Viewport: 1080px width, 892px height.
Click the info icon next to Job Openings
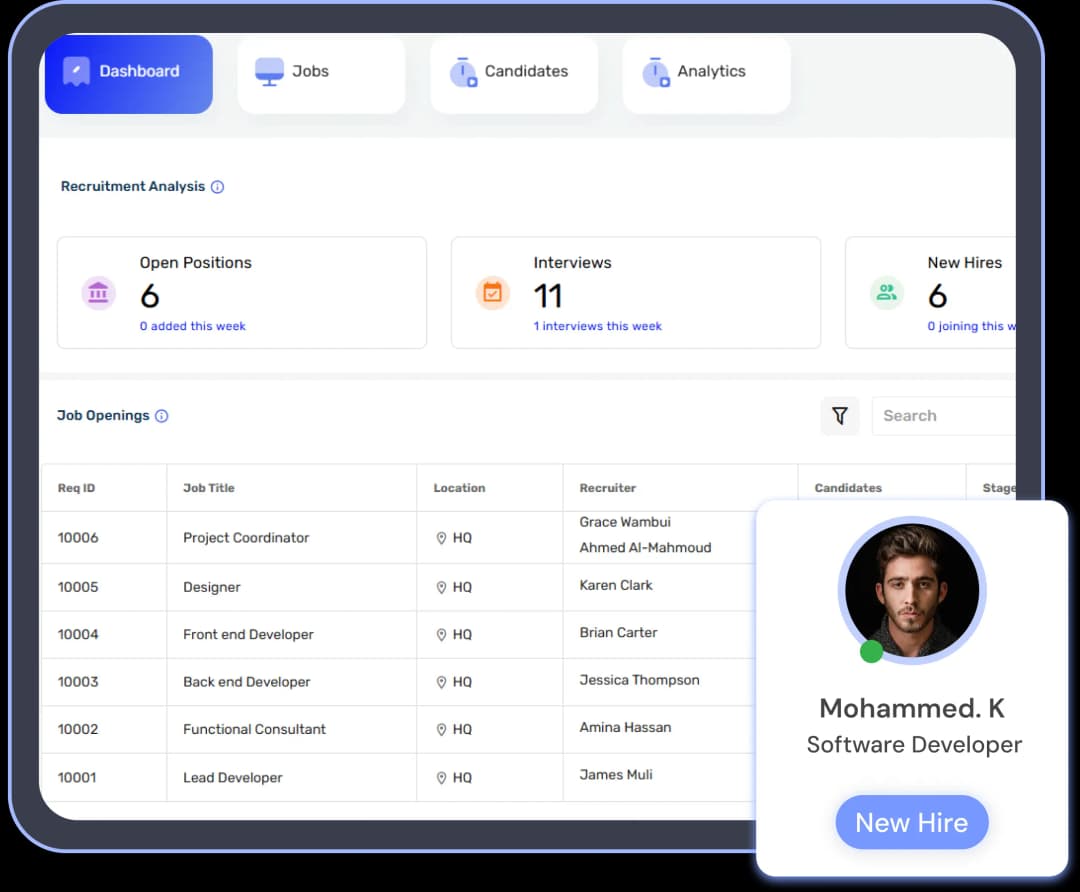[160, 416]
